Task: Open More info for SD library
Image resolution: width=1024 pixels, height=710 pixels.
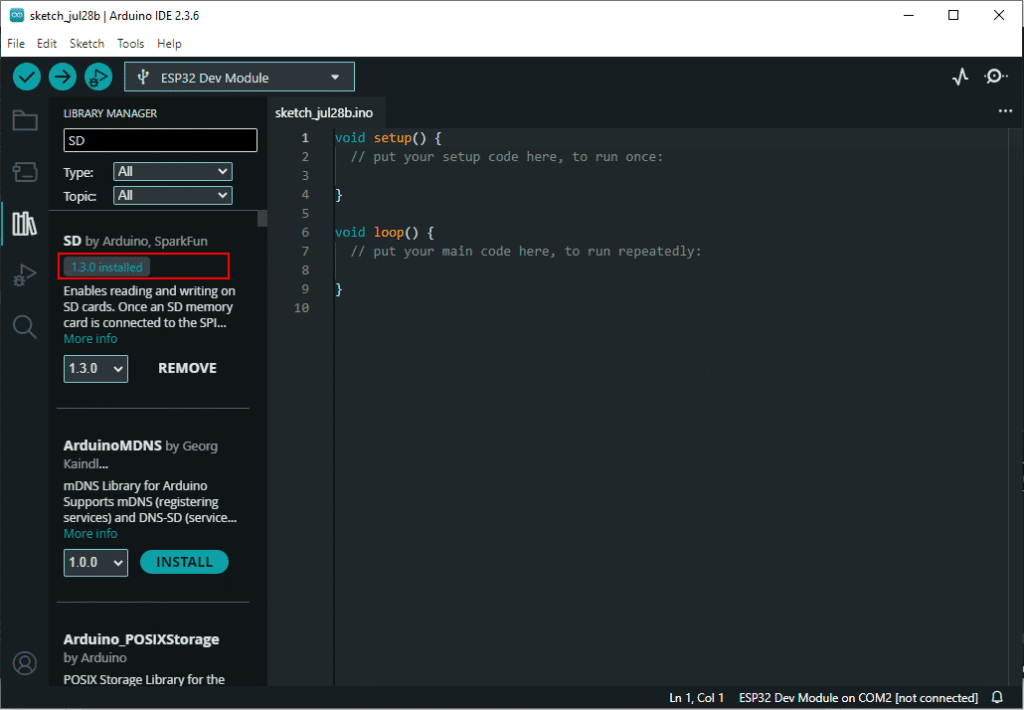Action: tap(90, 338)
